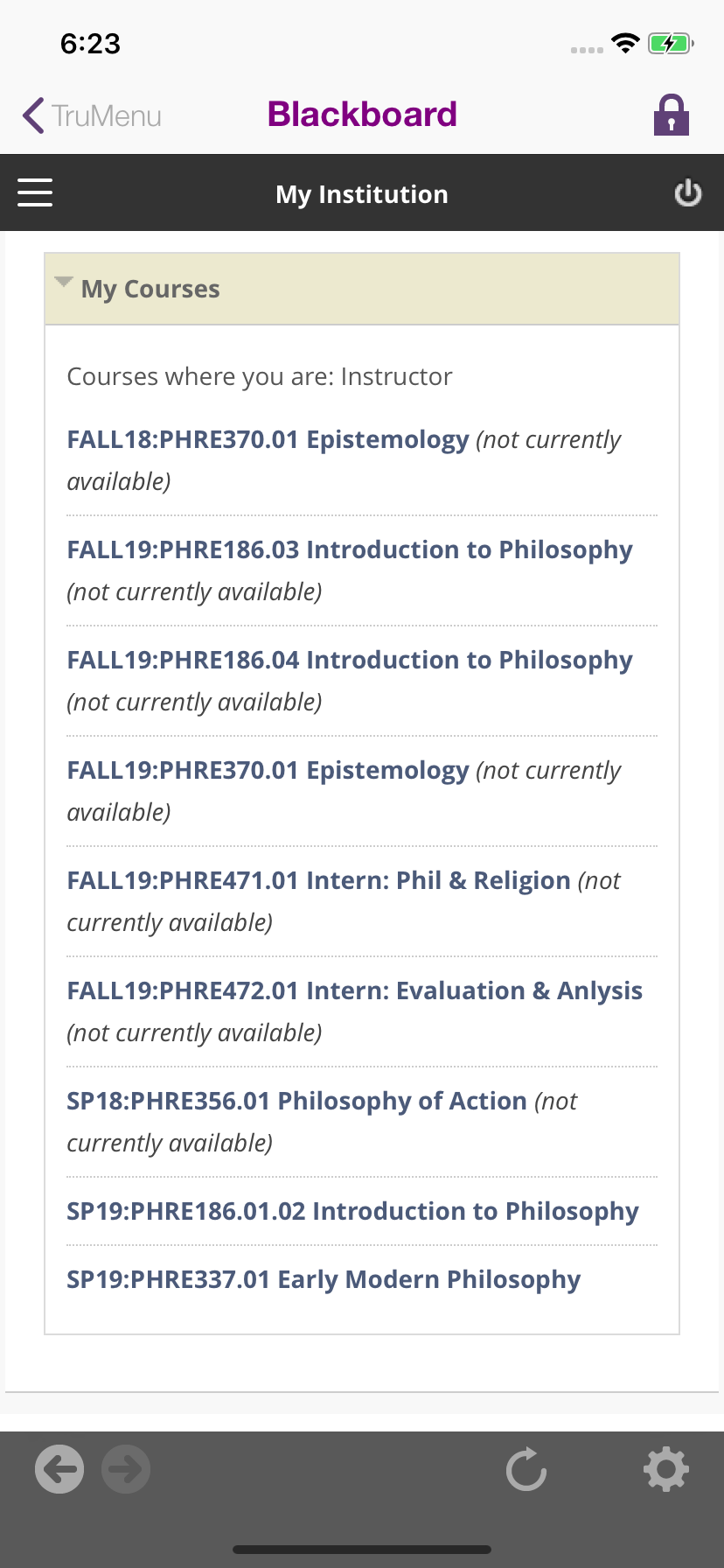Open FALL19:PHRE186.04 Introduction to Philosophy
This screenshot has height=1568, width=724.
[350, 660]
